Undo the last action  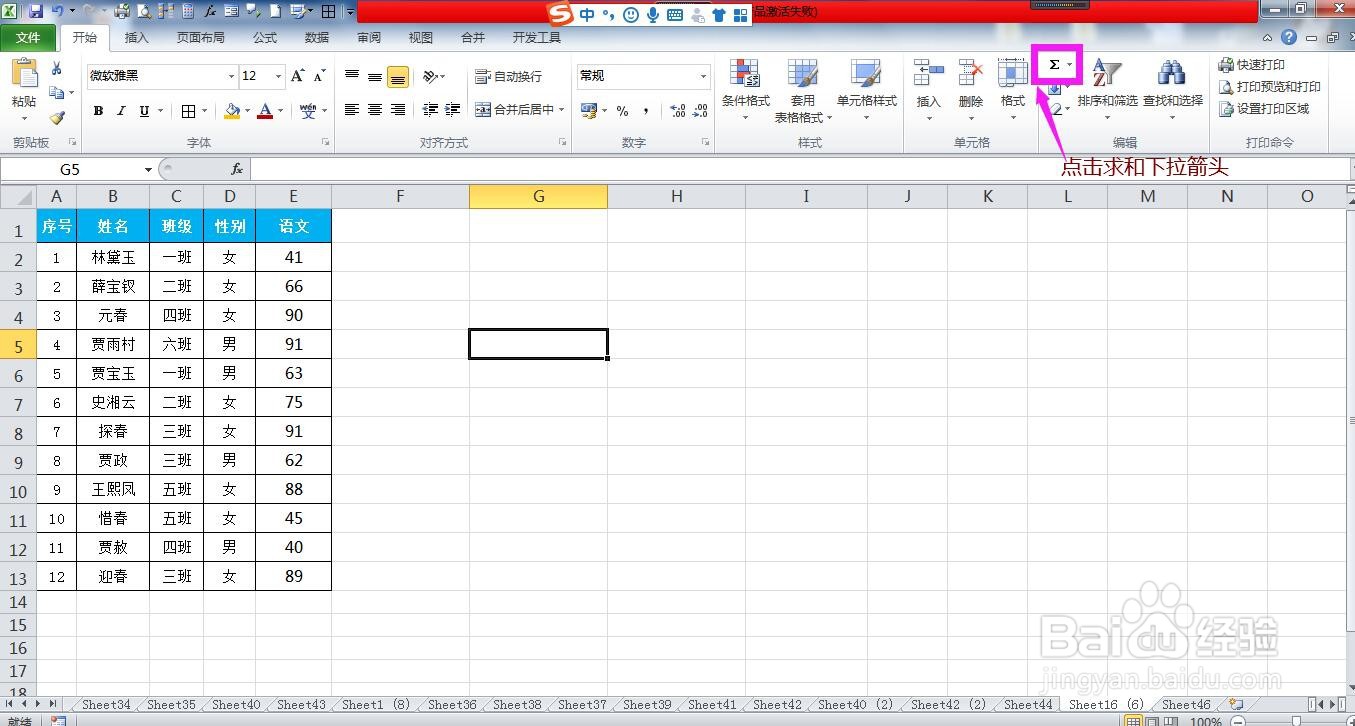click(x=57, y=12)
